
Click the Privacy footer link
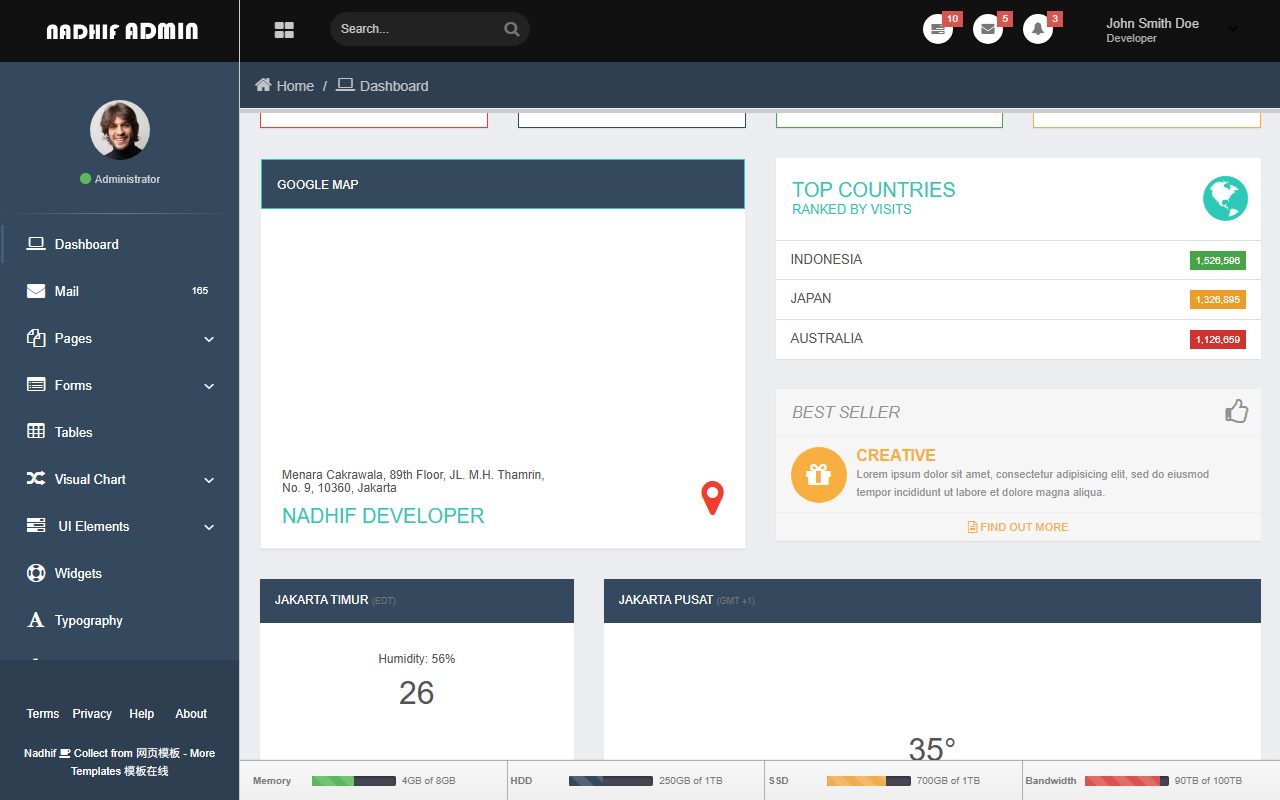pos(92,714)
